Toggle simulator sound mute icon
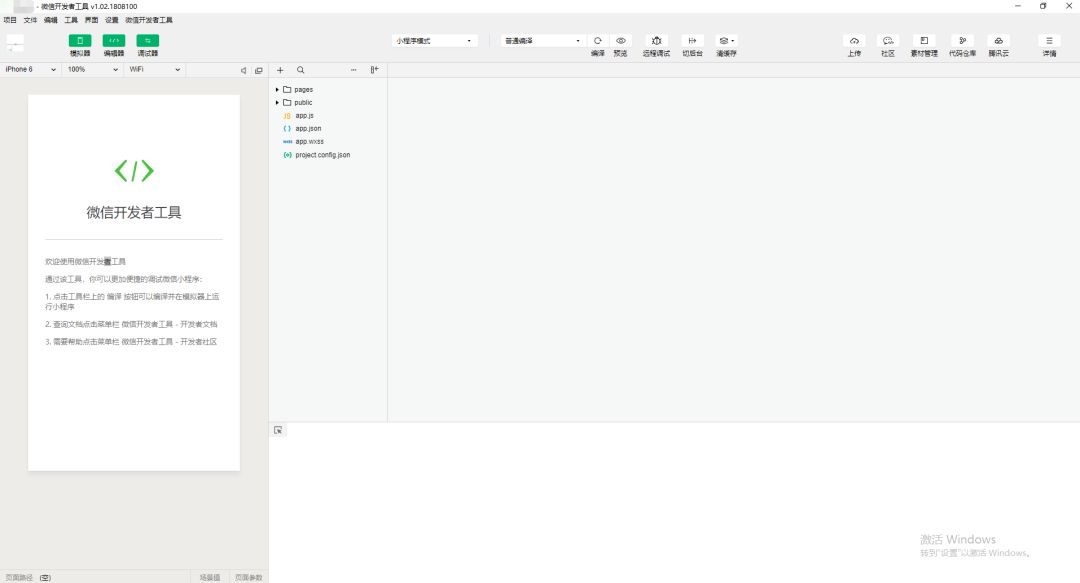1080x583 pixels. coord(243,70)
